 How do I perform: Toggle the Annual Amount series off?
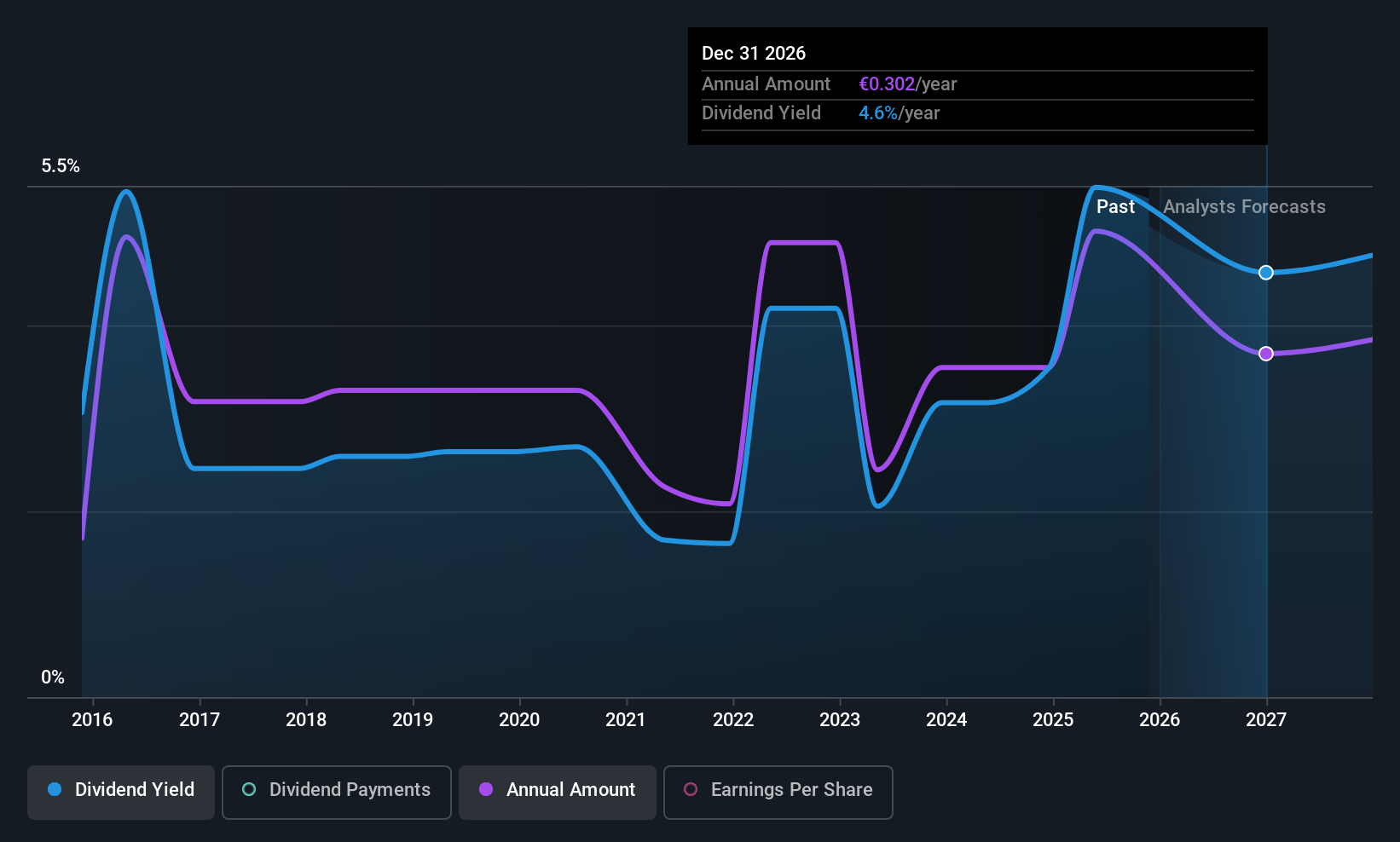click(557, 791)
